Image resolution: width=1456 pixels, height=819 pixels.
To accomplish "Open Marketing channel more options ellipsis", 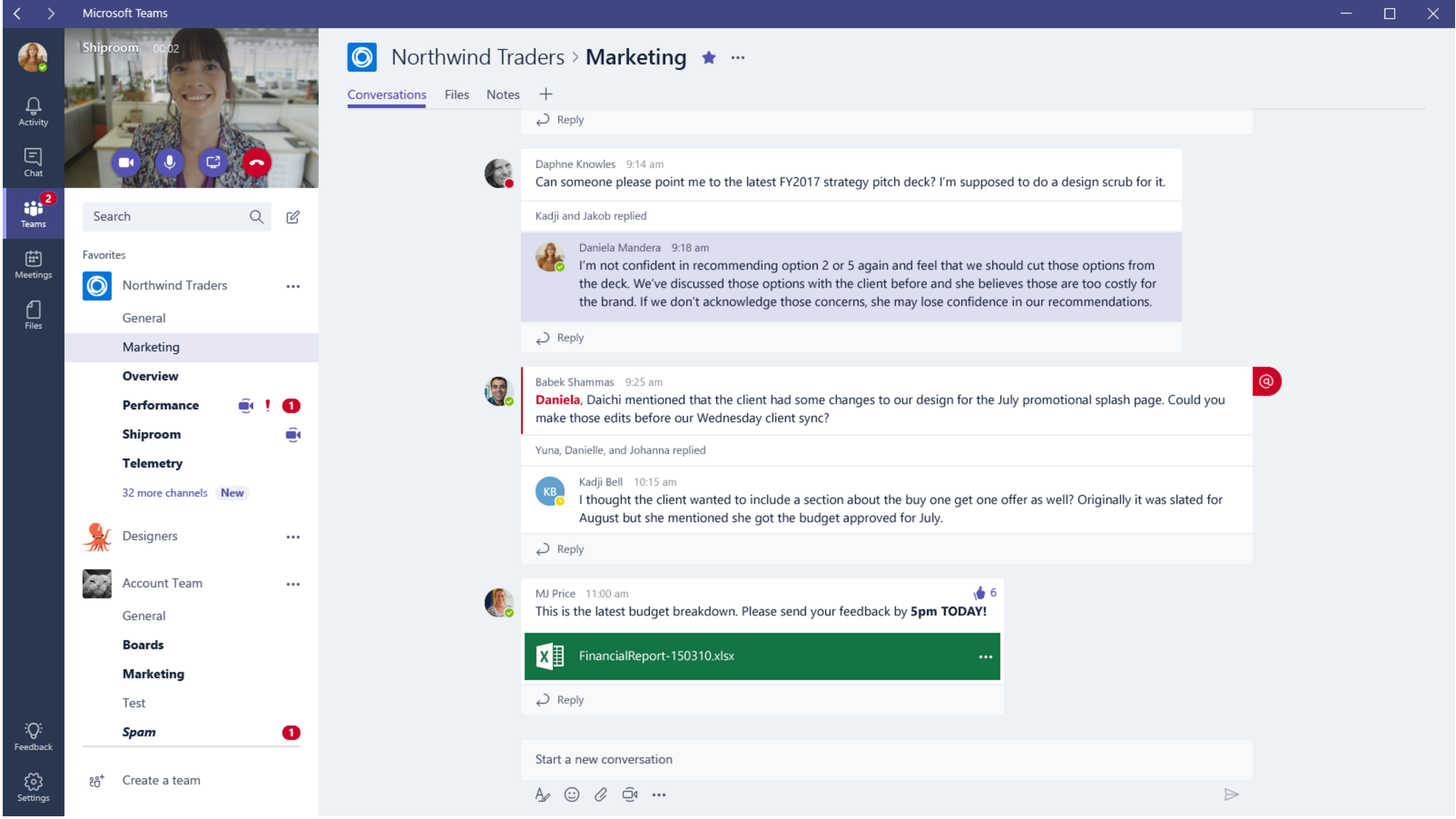I will click(738, 58).
